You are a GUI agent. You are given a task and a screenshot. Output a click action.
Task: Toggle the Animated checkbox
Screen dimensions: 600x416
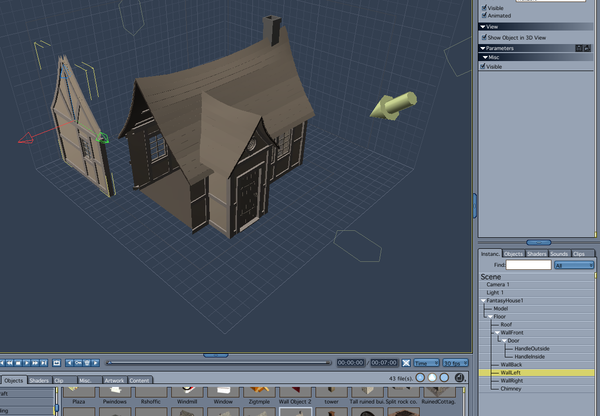[x=484, y=15]
